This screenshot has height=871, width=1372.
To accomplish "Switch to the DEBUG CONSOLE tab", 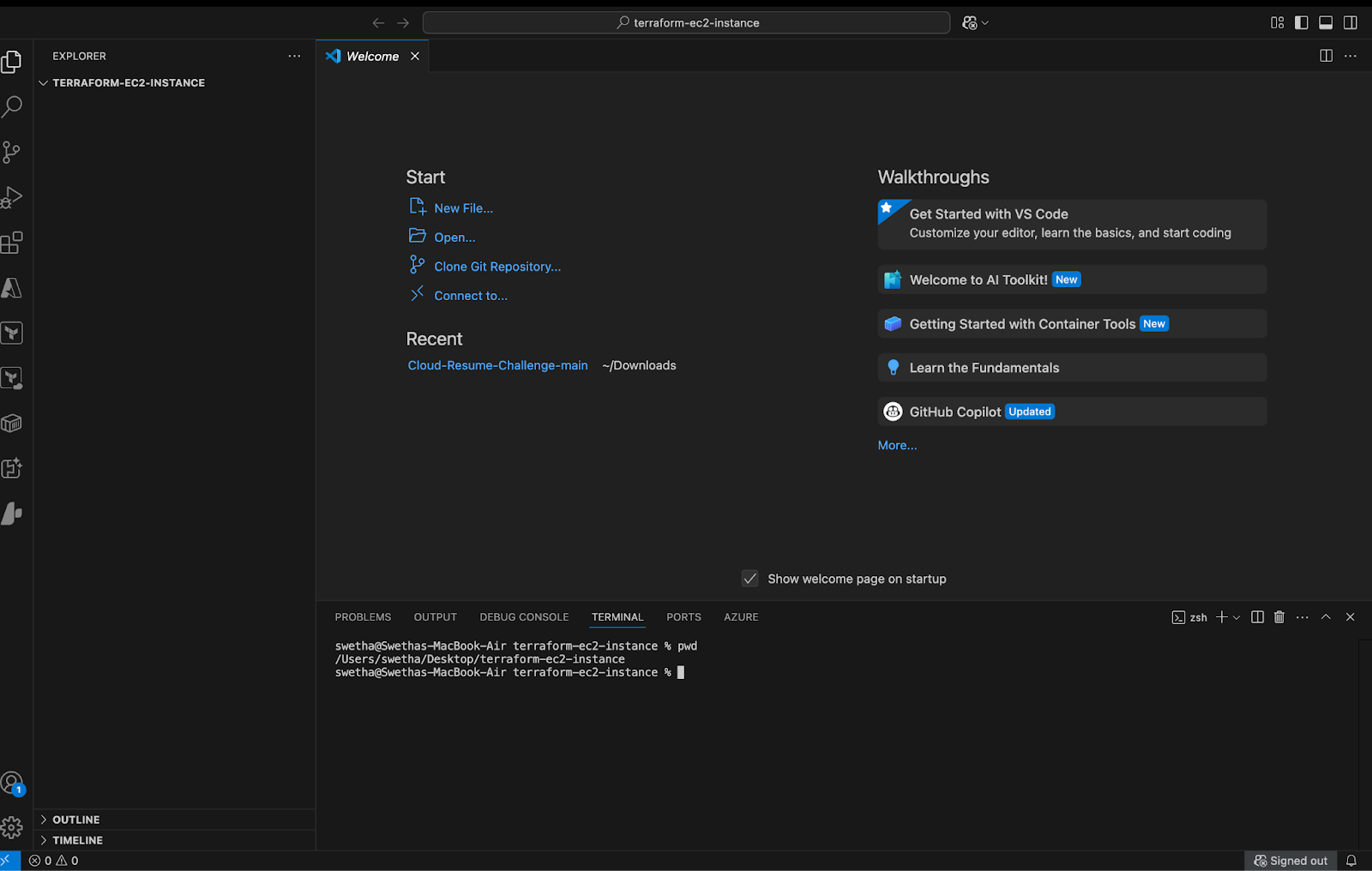I will coord(524,617).
